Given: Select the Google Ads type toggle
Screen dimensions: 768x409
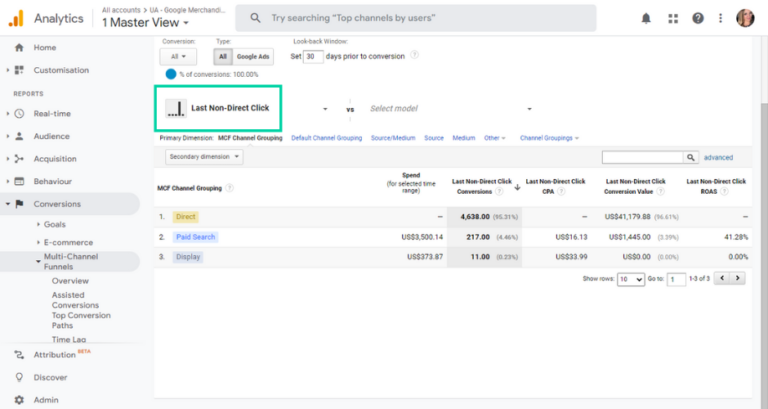Looking at the screenshot, I should pos(253,57).
